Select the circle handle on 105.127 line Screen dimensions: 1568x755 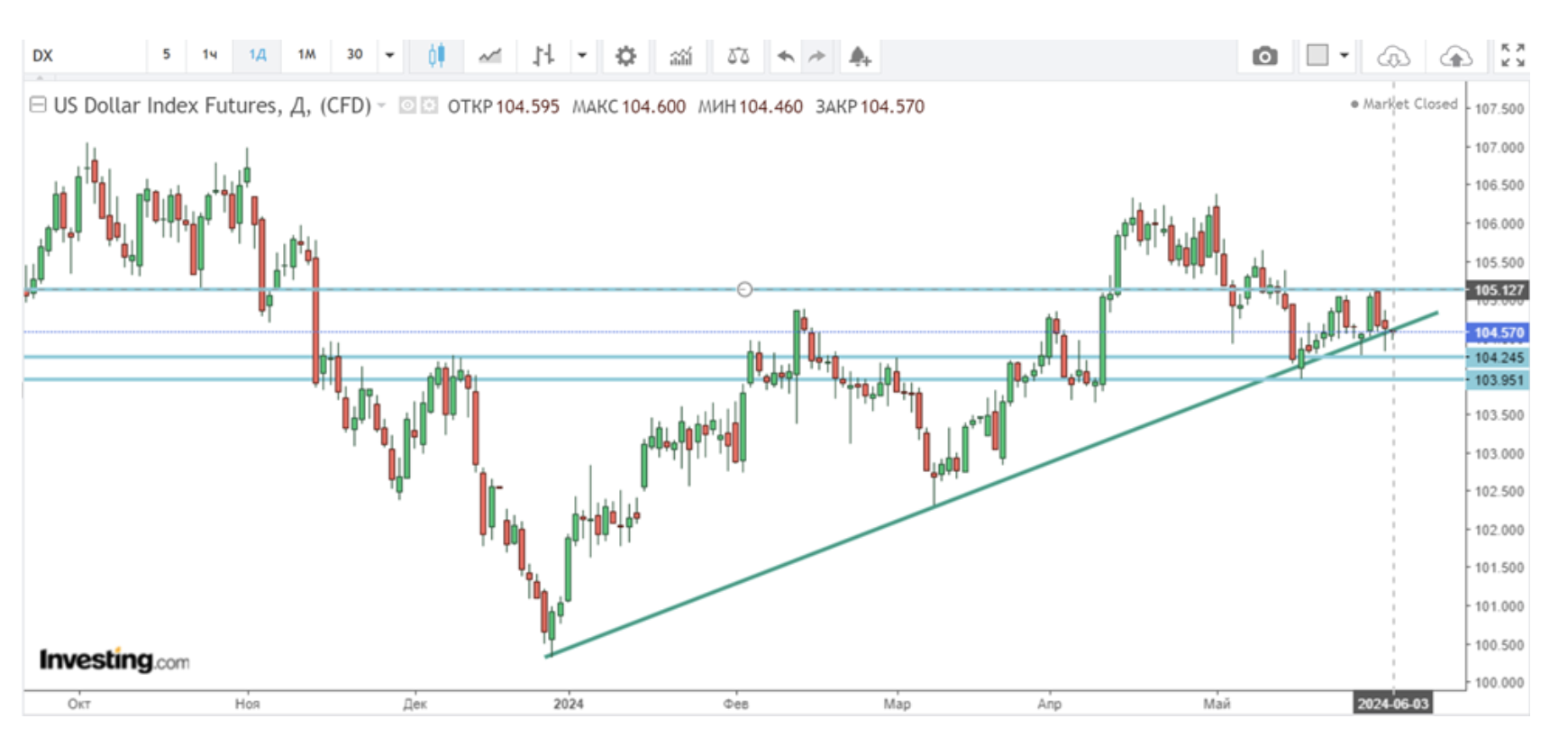pyautogui.click(x=744, y=289)
